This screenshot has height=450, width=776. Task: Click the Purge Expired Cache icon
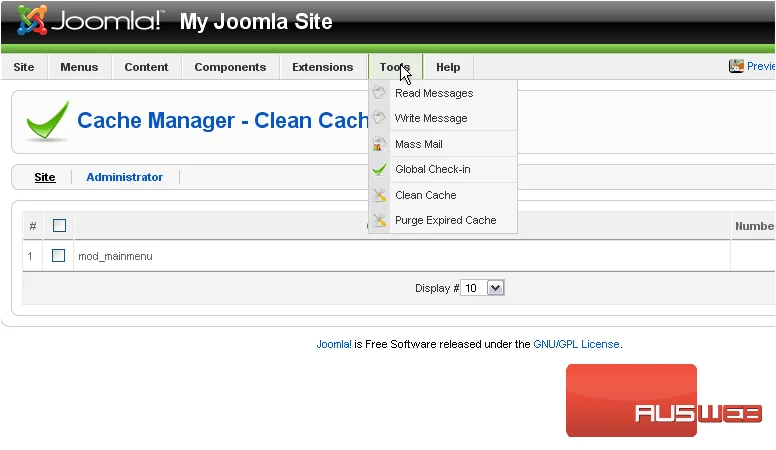[379, 220]
